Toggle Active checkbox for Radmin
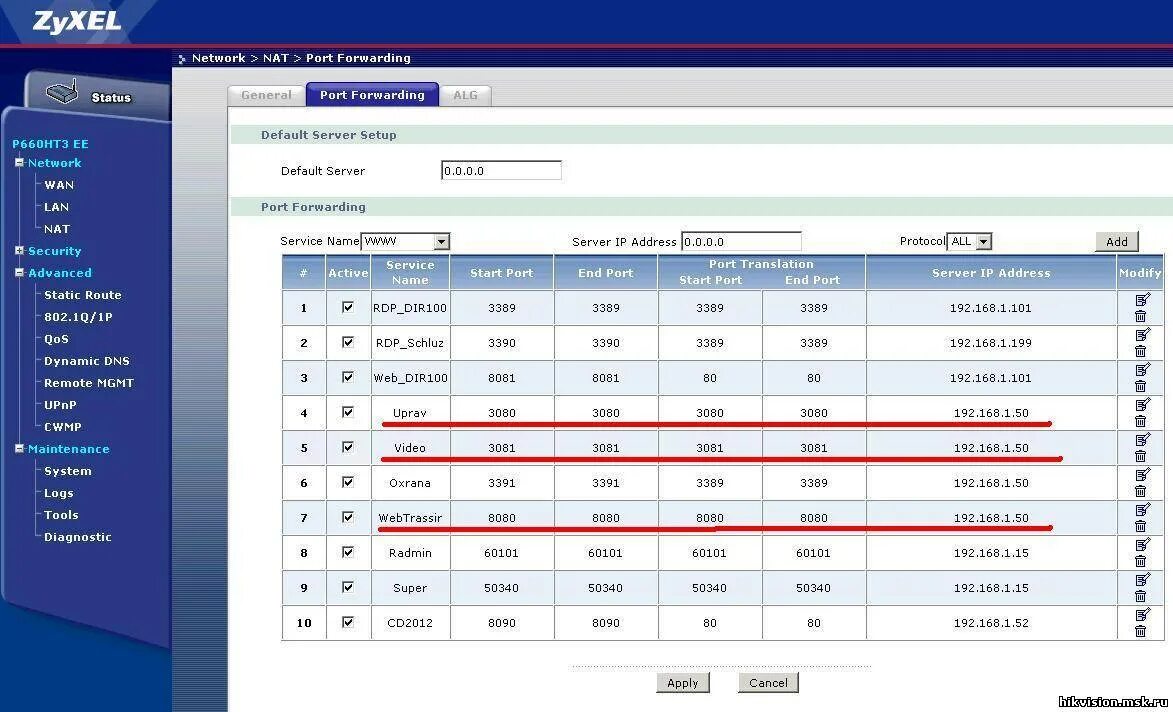1173x712 pixels. coord(348,552)
